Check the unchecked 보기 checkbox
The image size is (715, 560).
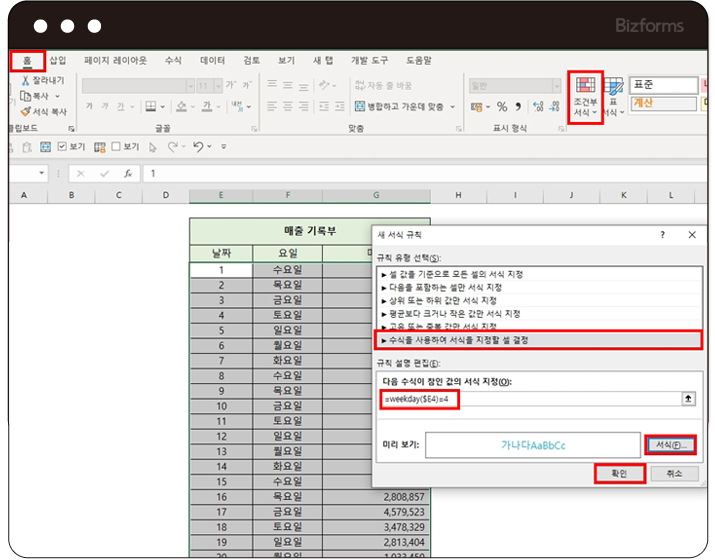(116, 147)
